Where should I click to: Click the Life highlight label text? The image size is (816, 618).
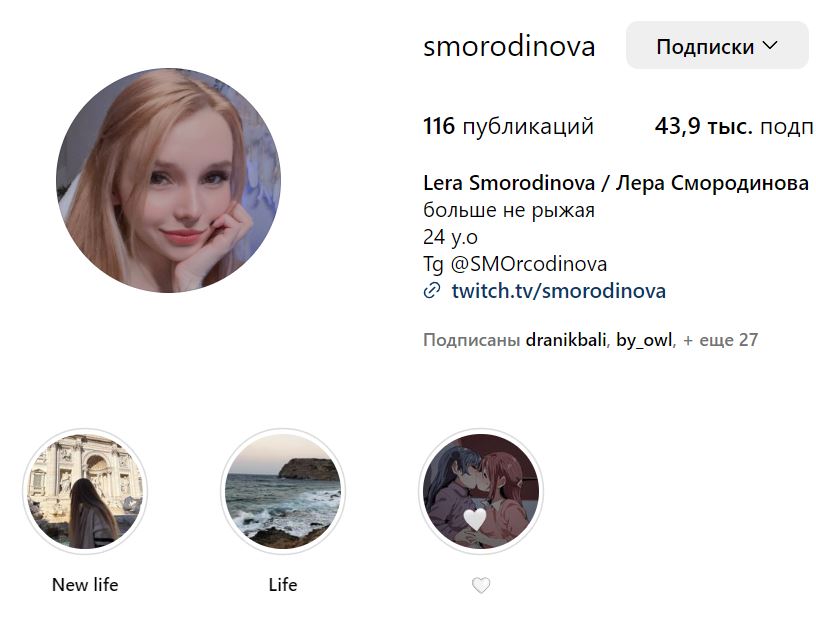283,585
